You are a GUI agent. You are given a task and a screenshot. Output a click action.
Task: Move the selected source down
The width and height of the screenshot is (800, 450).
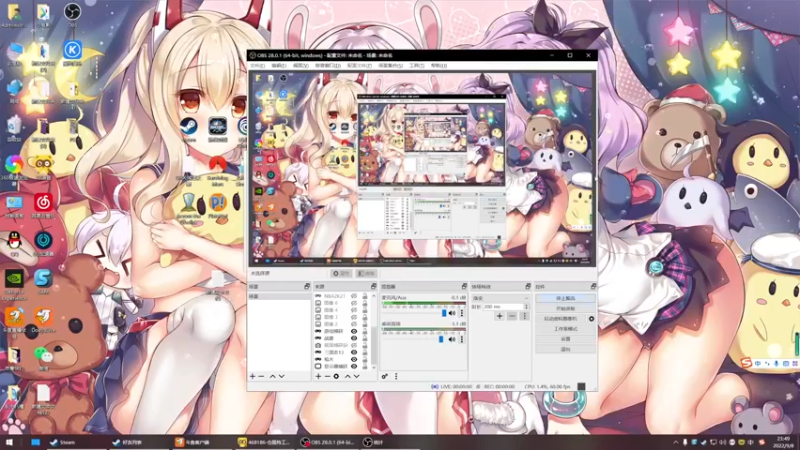pos(357,376)
